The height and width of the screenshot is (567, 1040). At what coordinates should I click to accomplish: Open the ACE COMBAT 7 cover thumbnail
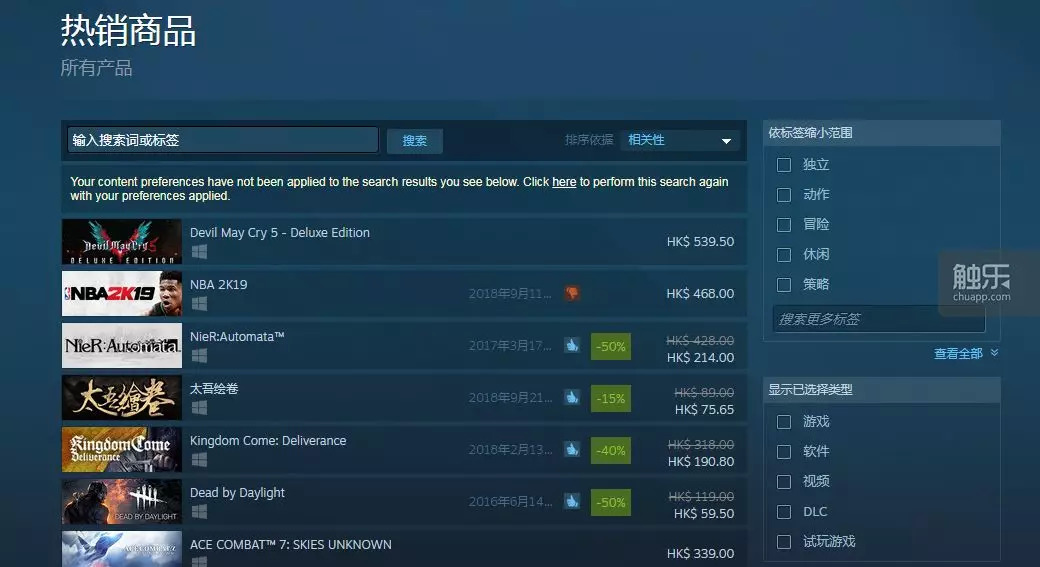tap(121, 549)
